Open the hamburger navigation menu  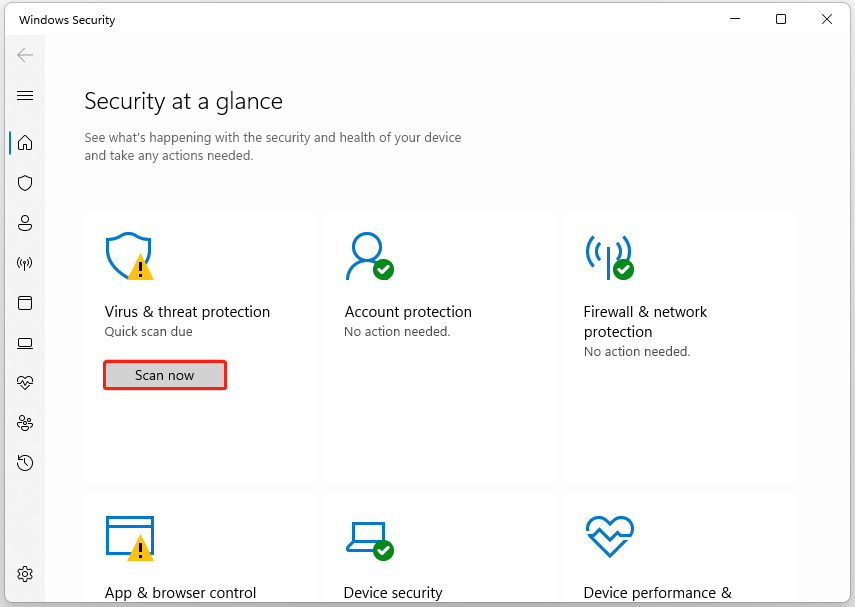click(x=25, y=96)
